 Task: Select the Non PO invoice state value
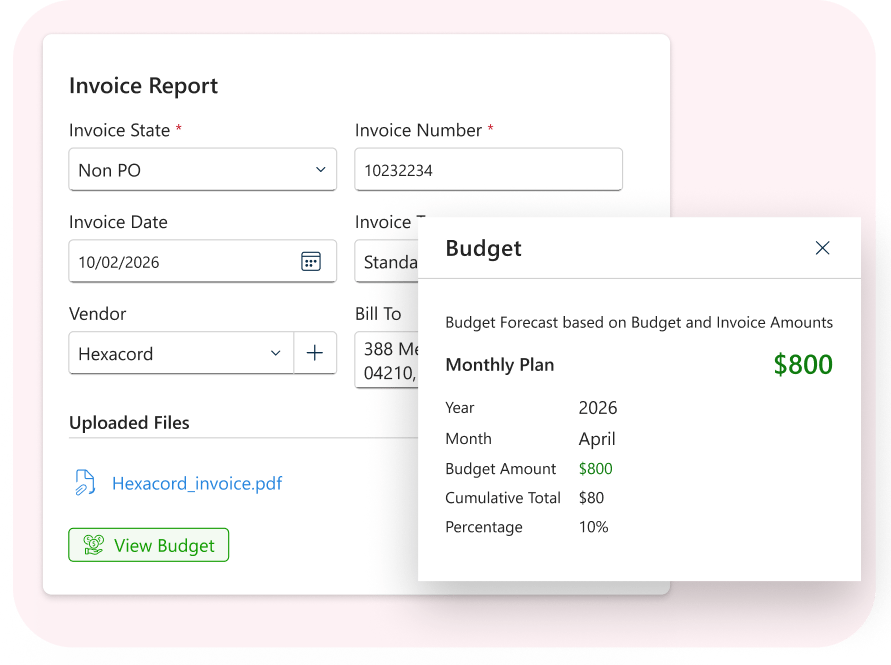point(110,170)
